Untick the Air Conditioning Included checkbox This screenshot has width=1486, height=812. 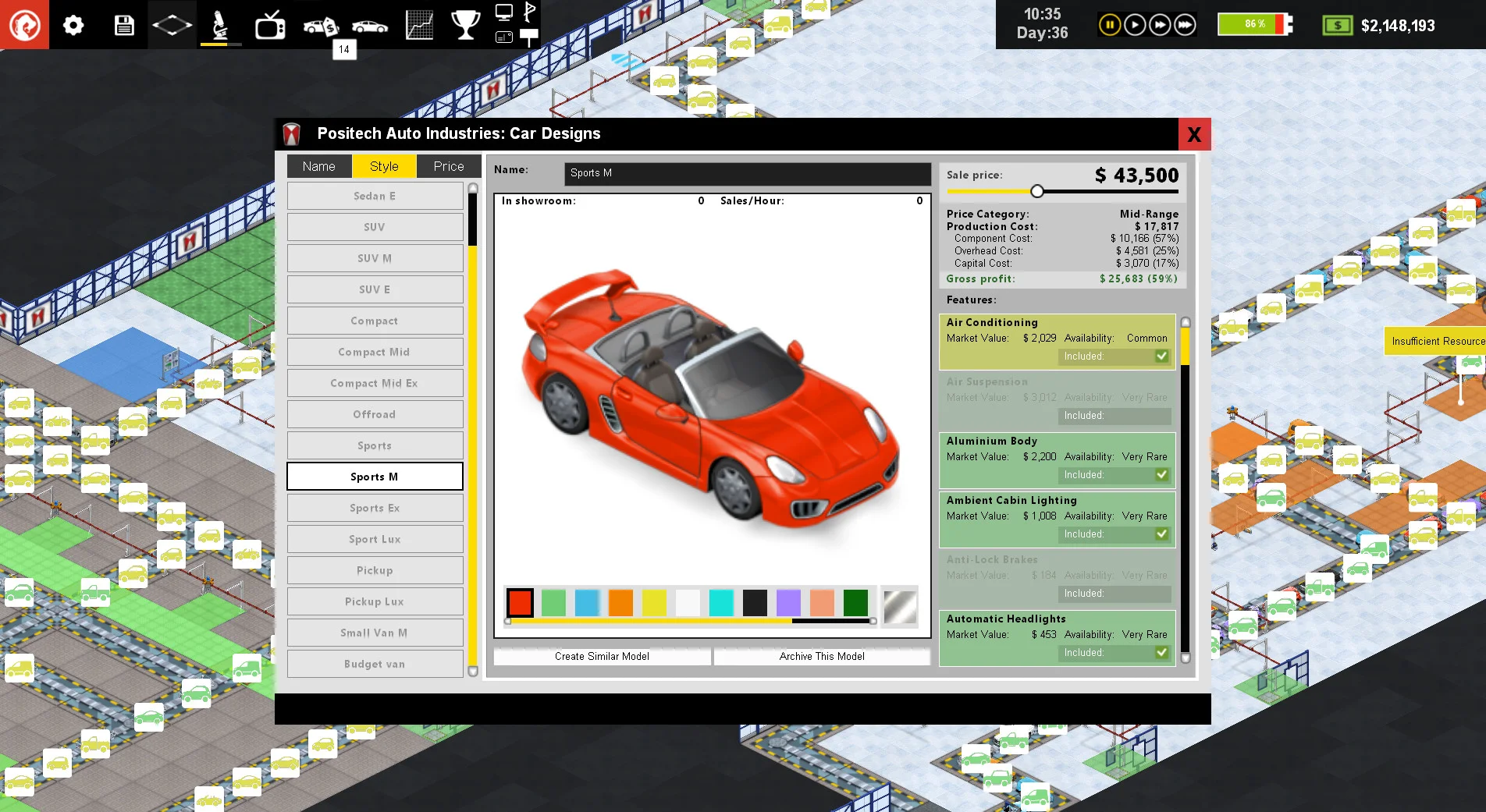click(1162, 356)
